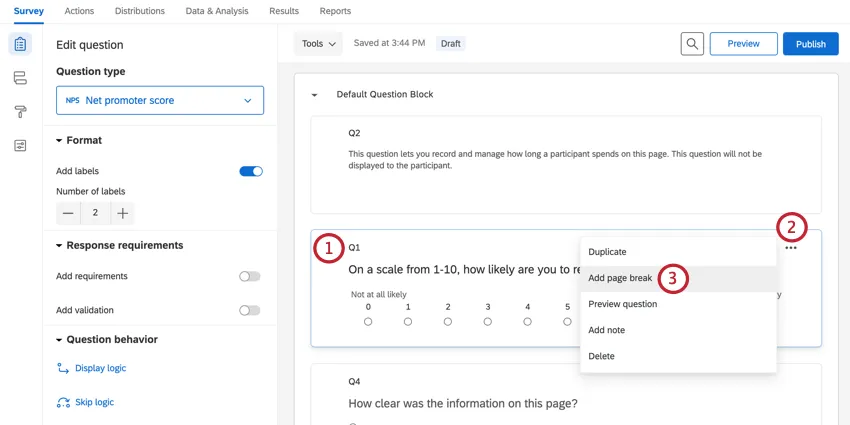Open Look and feel paint roller icon
This screenshot has height=425, width=850.
(x=20, y=111)
